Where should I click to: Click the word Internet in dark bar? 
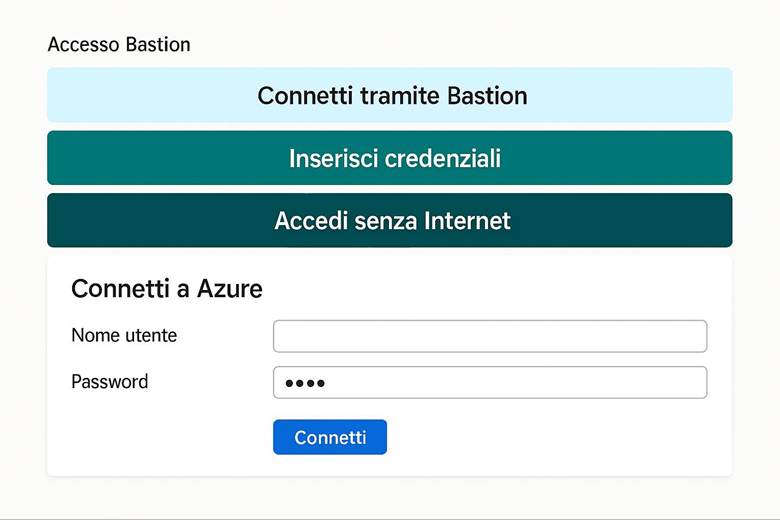tap(465, 221)
